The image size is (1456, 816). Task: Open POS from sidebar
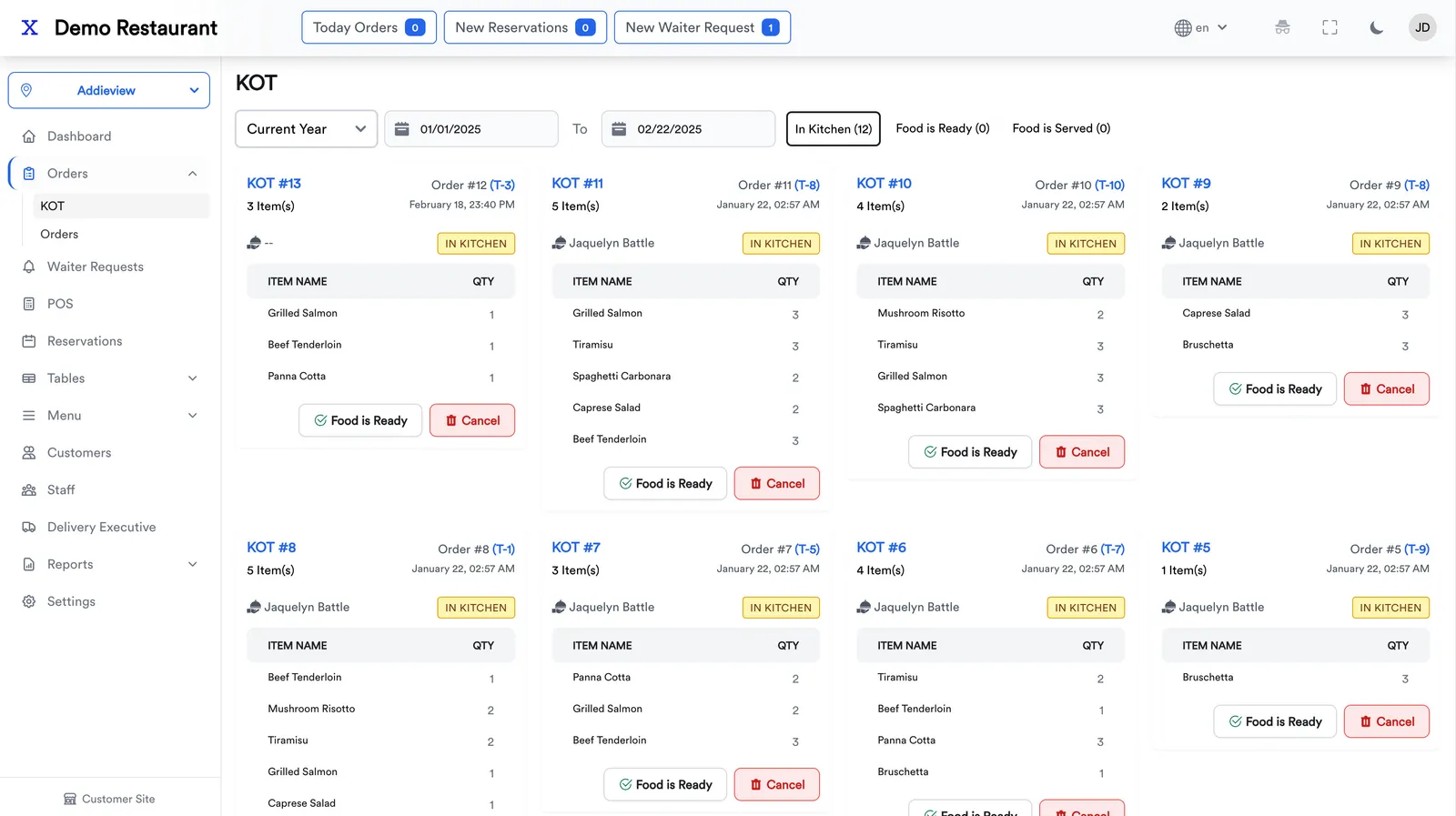[109, 304]
